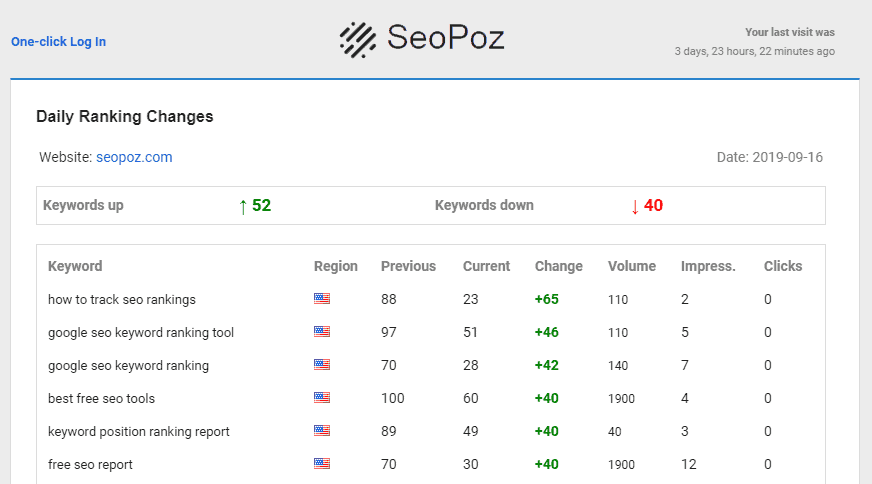Click keyword 'keyword position ranking report'
The image size is (872, 484).
(138, 432)
